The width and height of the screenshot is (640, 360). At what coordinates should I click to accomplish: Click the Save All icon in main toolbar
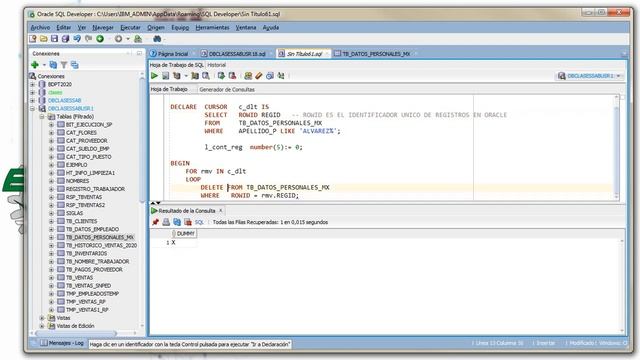point(65,39)
